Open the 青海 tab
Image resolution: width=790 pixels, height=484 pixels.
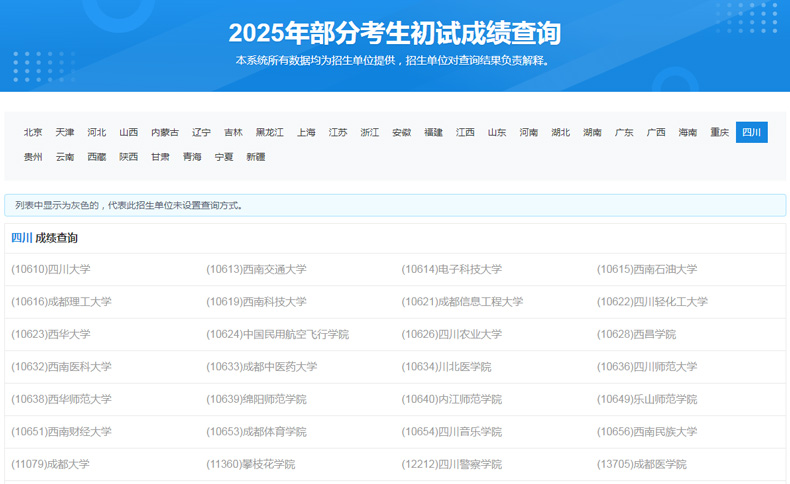[192, 157]
